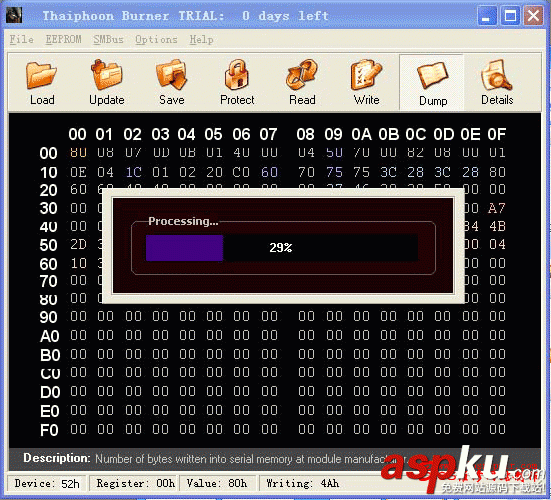Image resolution: width=551 pixels, height=500 pixels.
Task: Click byte 2D in row 50
Action: [78, 244]
